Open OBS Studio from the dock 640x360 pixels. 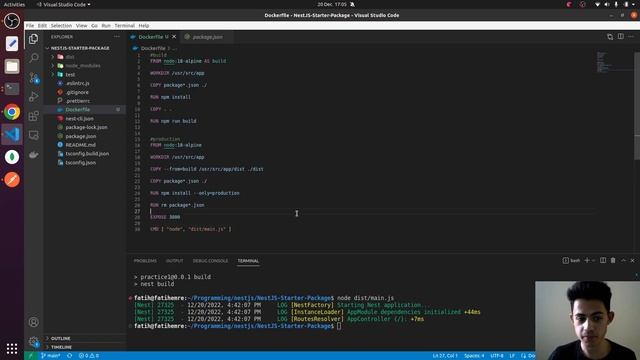pos(12,21)
